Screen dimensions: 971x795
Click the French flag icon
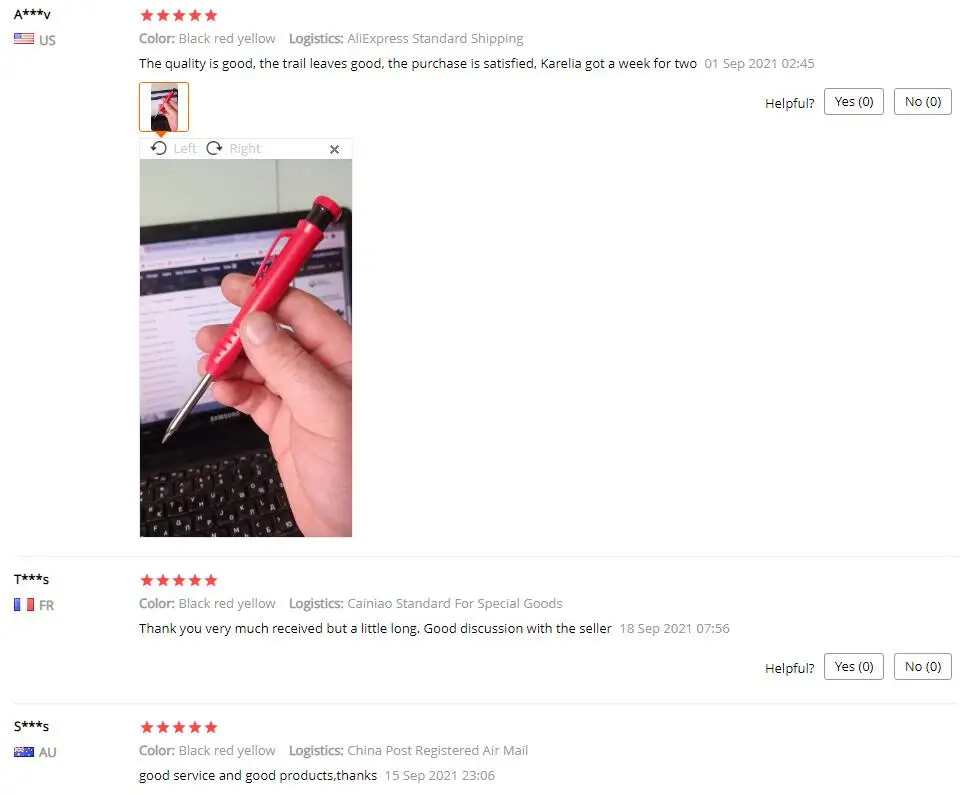24,604
